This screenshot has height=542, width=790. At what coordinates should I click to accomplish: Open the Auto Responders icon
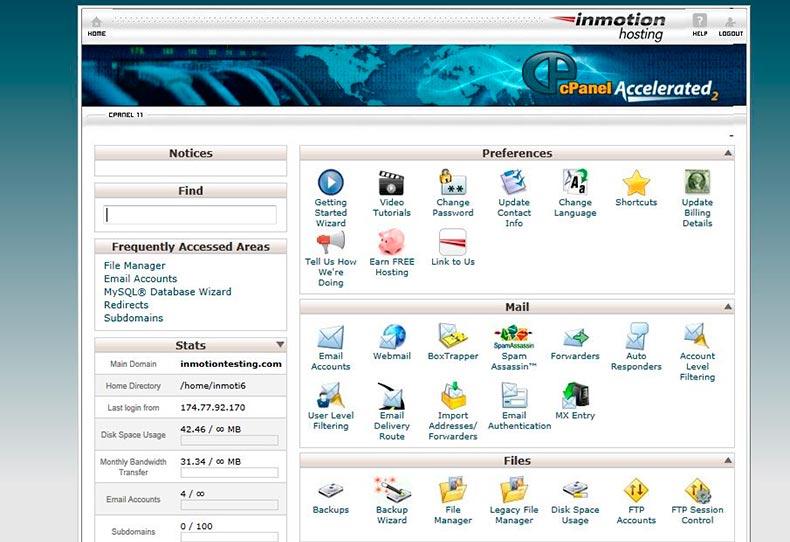point(636,336)
